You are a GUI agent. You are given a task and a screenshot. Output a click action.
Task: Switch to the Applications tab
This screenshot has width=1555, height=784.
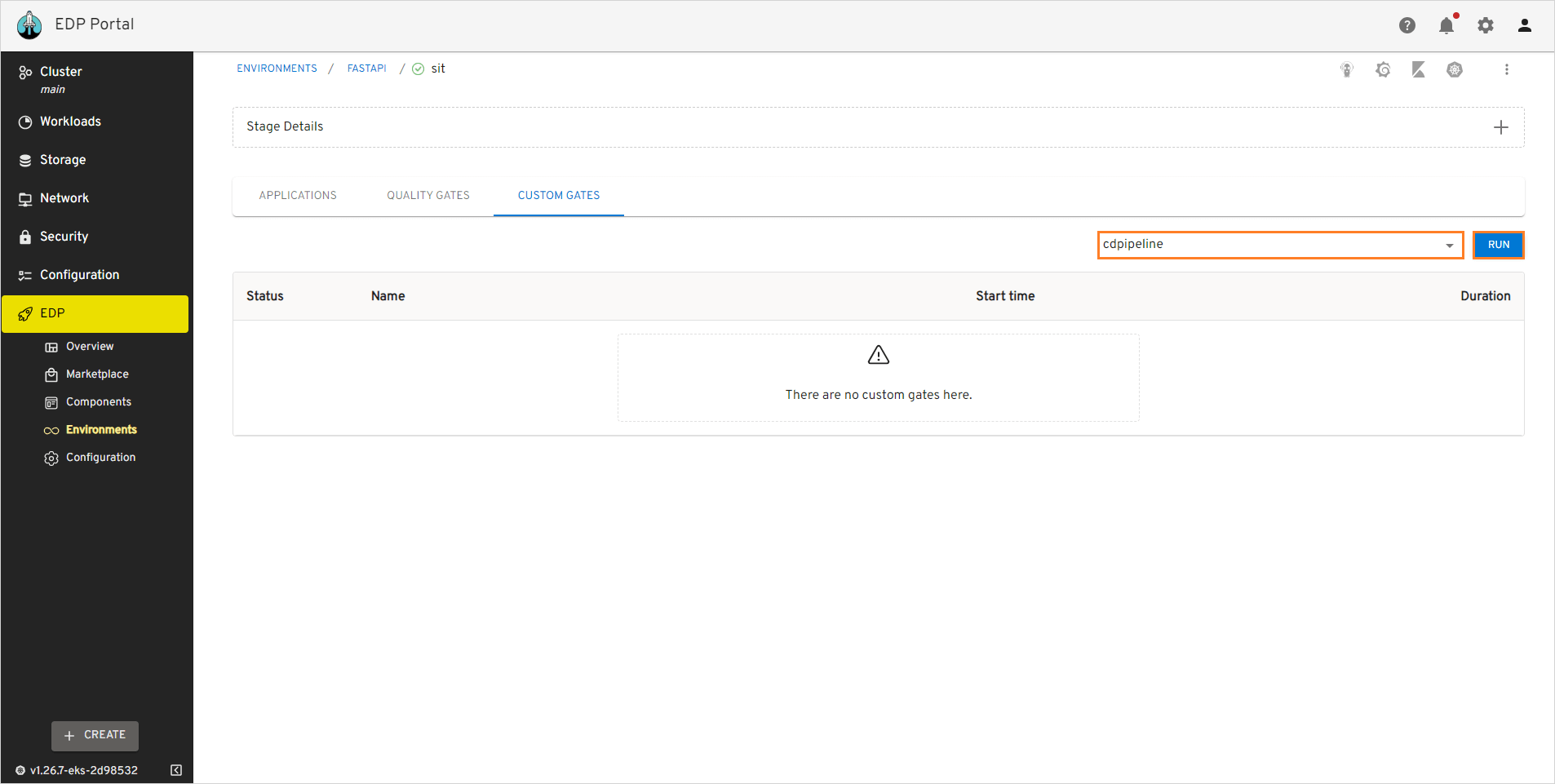298,196
